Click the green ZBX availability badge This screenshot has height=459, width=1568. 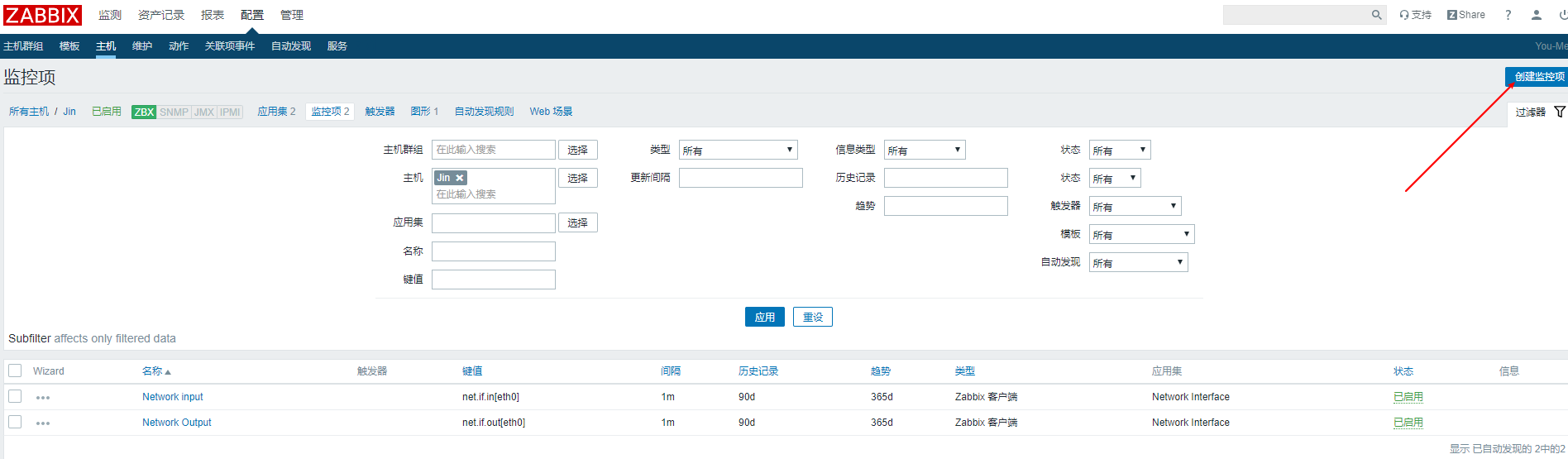(x=144, y=112)
